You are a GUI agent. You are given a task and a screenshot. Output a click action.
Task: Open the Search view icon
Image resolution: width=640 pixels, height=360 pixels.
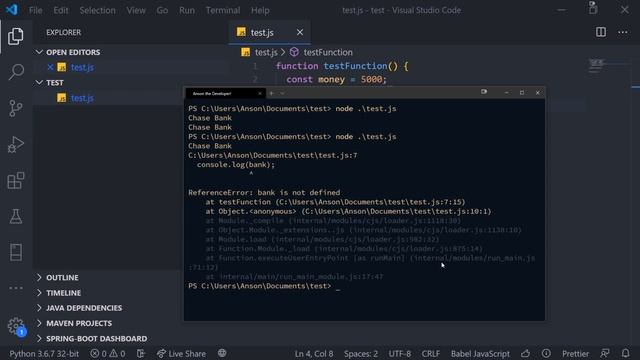pyautogui.click(x=16, y=72)
